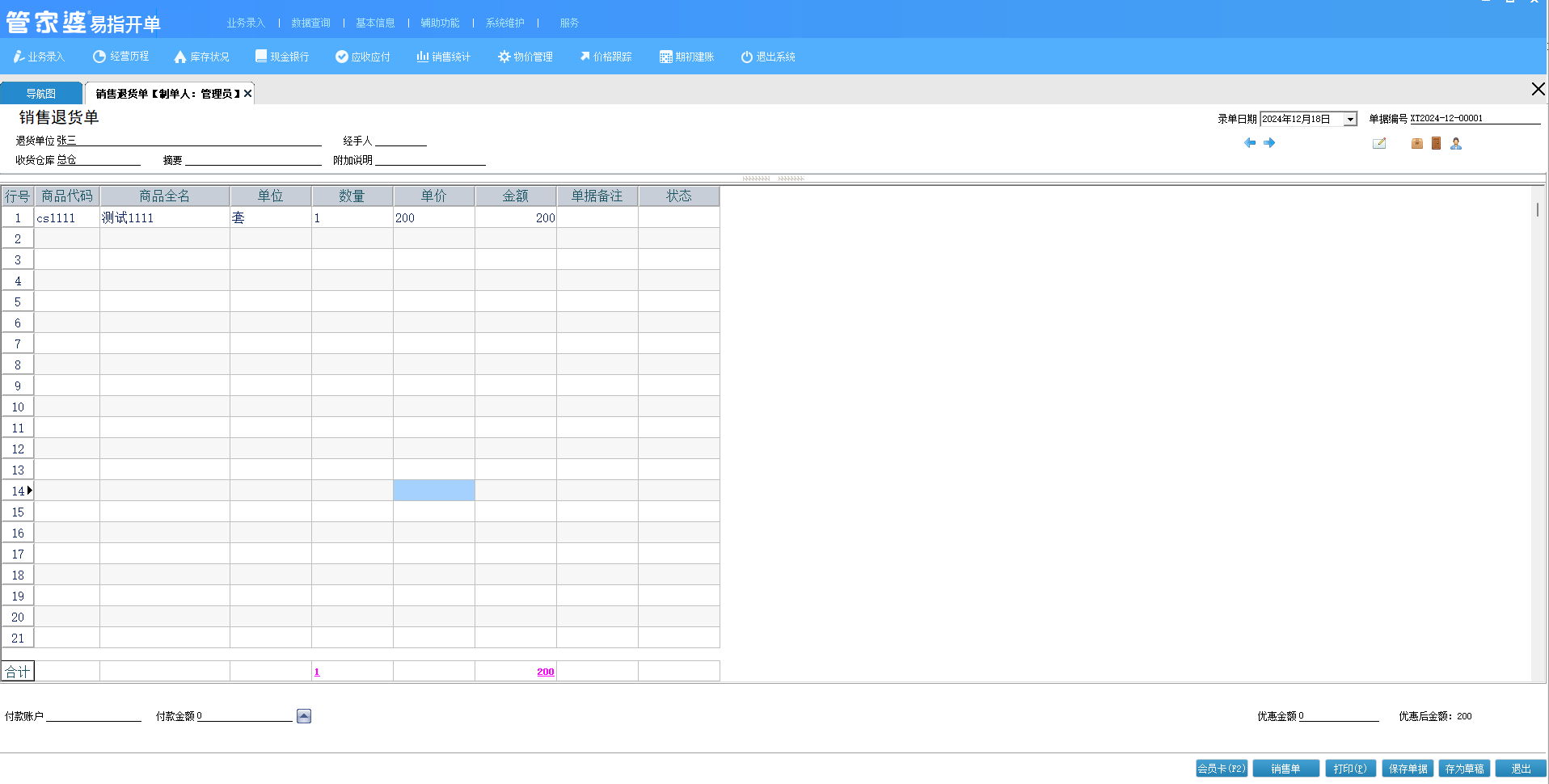Click the 附加说明 input field
The height and width of the screenshot is (784, 1549).
[430, 160]
